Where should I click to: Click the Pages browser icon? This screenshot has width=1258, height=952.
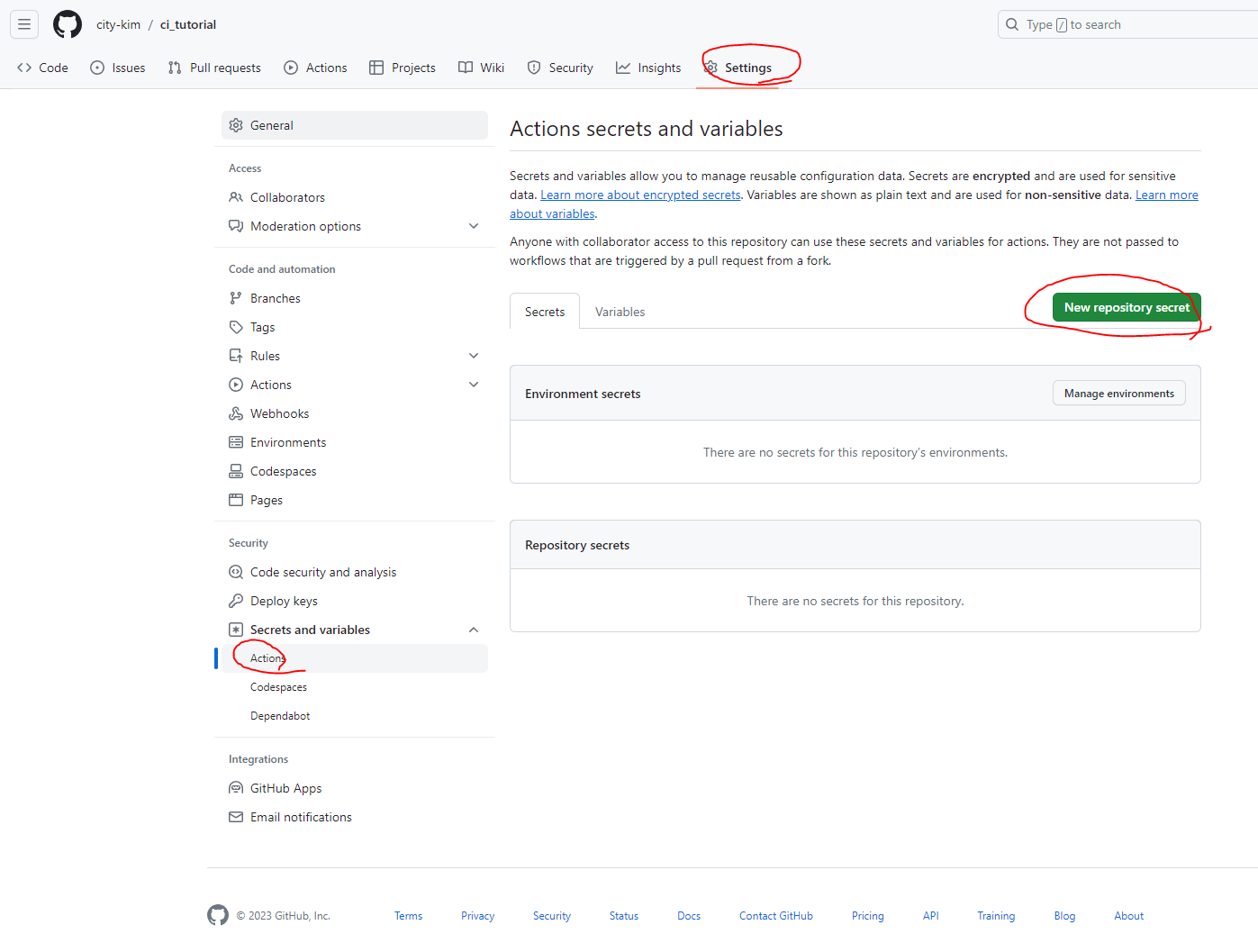click(x=236, y=500)
